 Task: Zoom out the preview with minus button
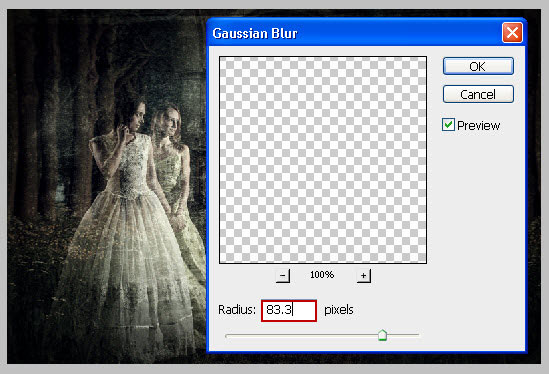tap(283, 276)
